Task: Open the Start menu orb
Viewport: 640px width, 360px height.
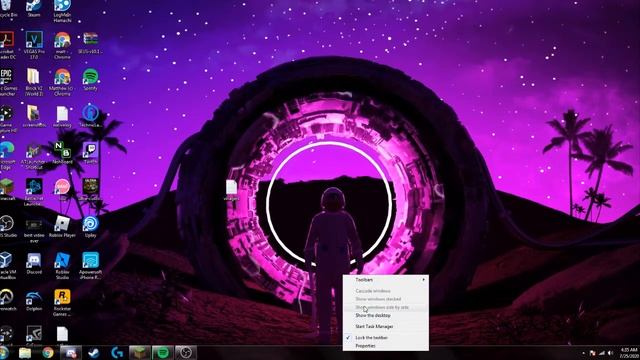Action: [x=4, y=353]
